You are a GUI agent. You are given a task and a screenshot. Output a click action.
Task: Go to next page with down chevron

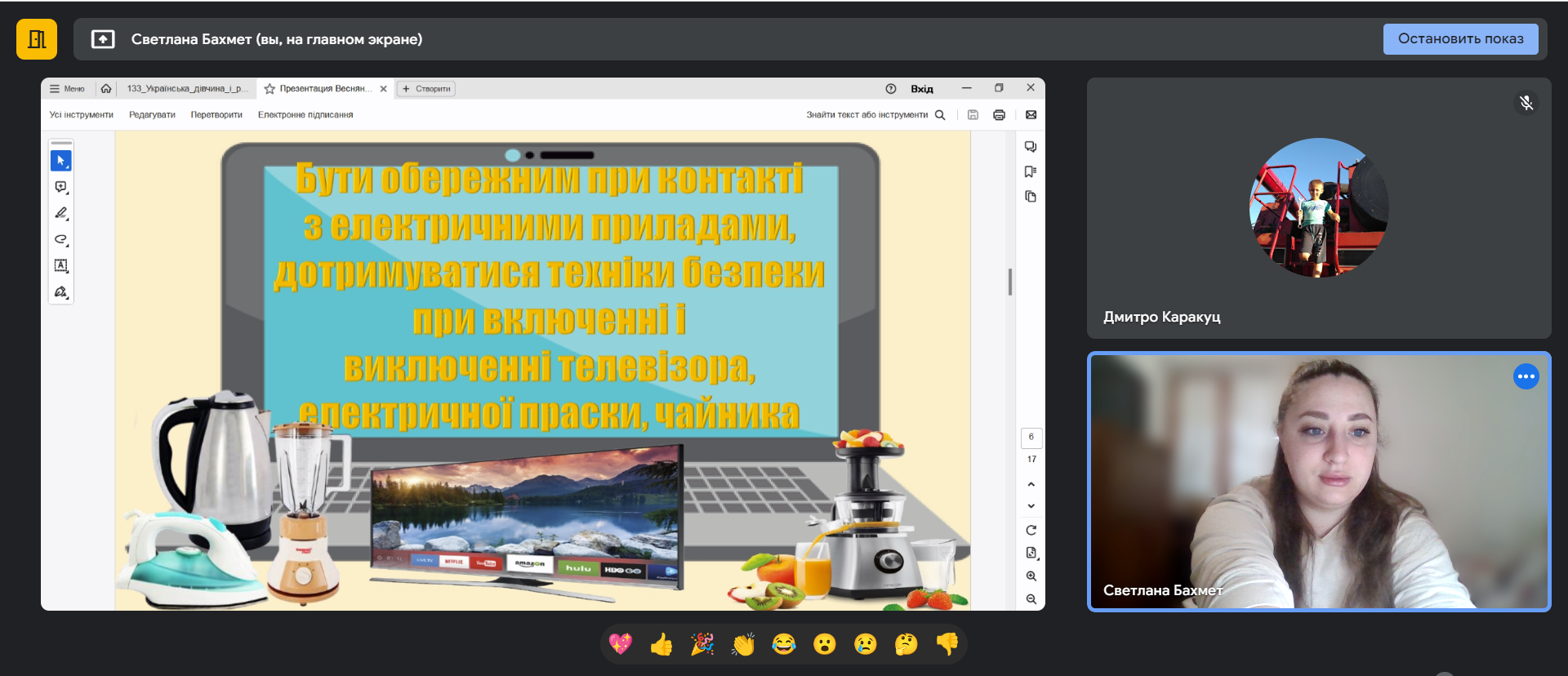click(x=1031, y=506)
